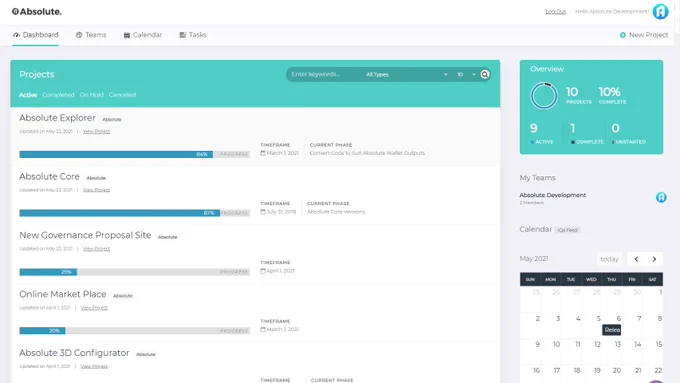
Task: Open the All Types dropdown
Action: [x=406, y=75]
